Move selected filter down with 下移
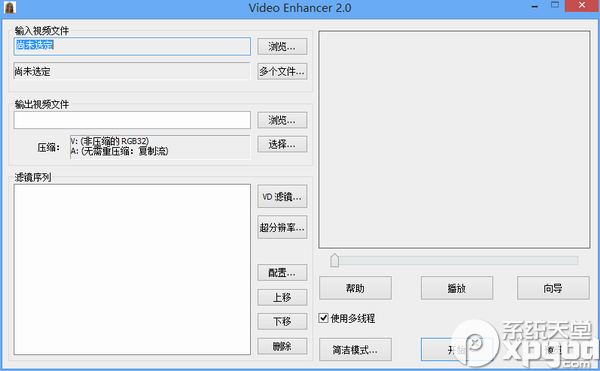 point(282,321)
